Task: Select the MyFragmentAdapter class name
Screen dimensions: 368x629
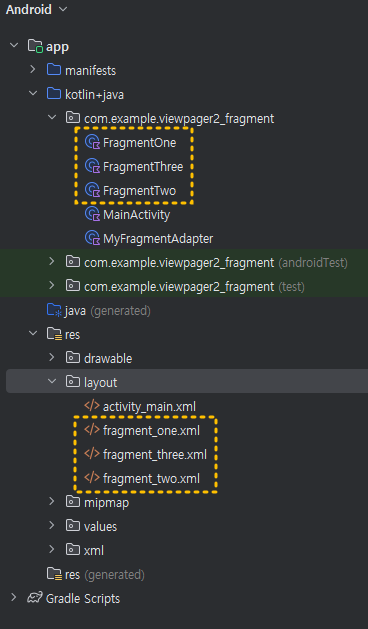Action: pyautogui.click(x=158, y=239)
